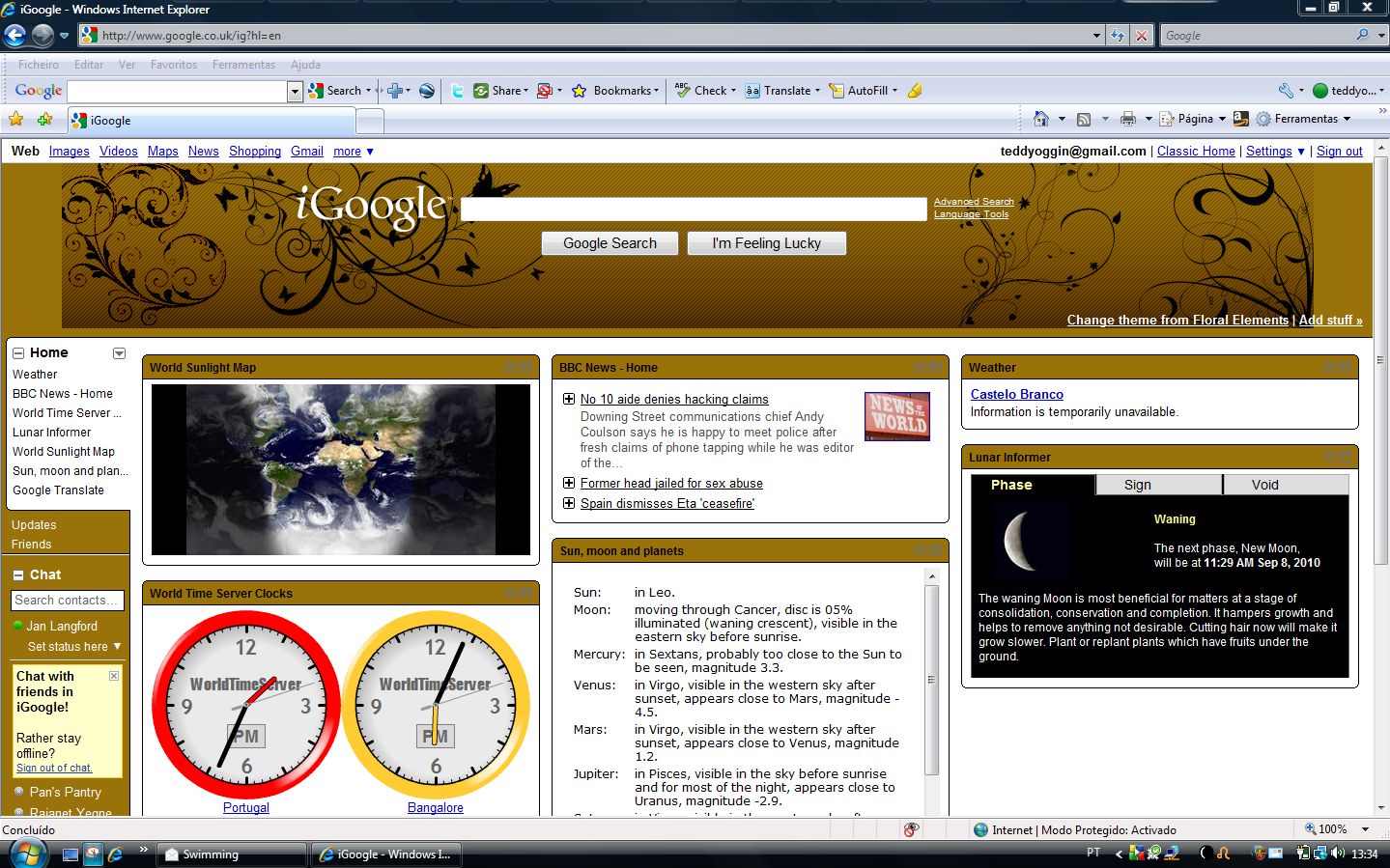
Task: Select the iGoogle browser tab
Action: [212, 121]
